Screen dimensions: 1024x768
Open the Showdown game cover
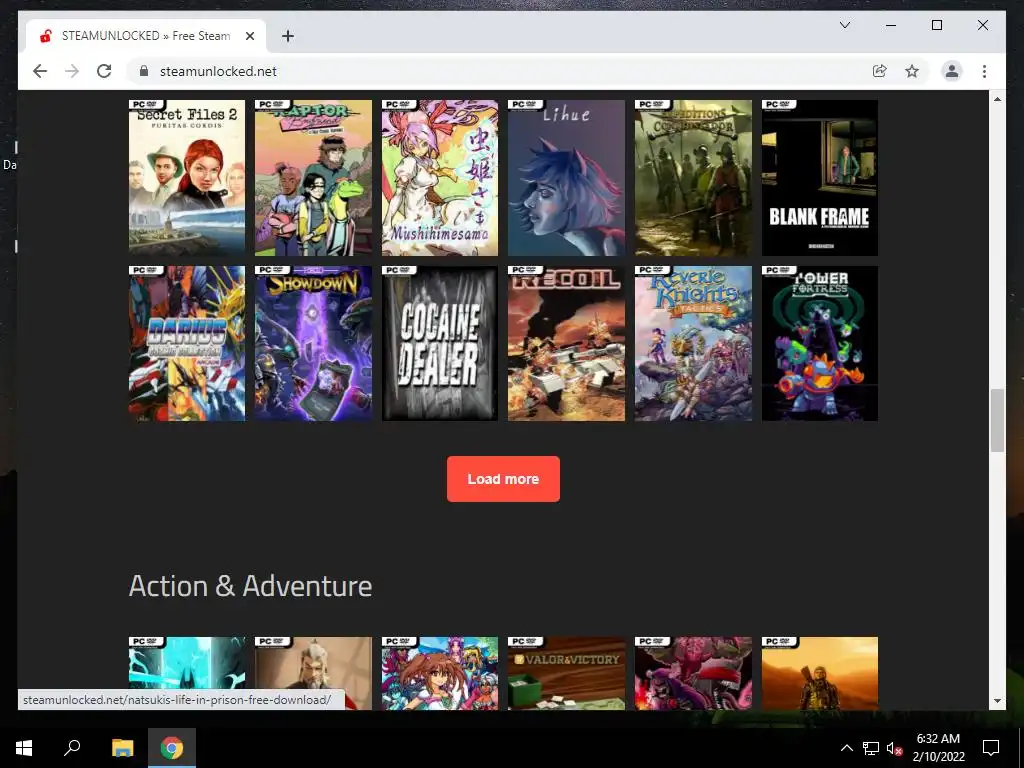313,343
